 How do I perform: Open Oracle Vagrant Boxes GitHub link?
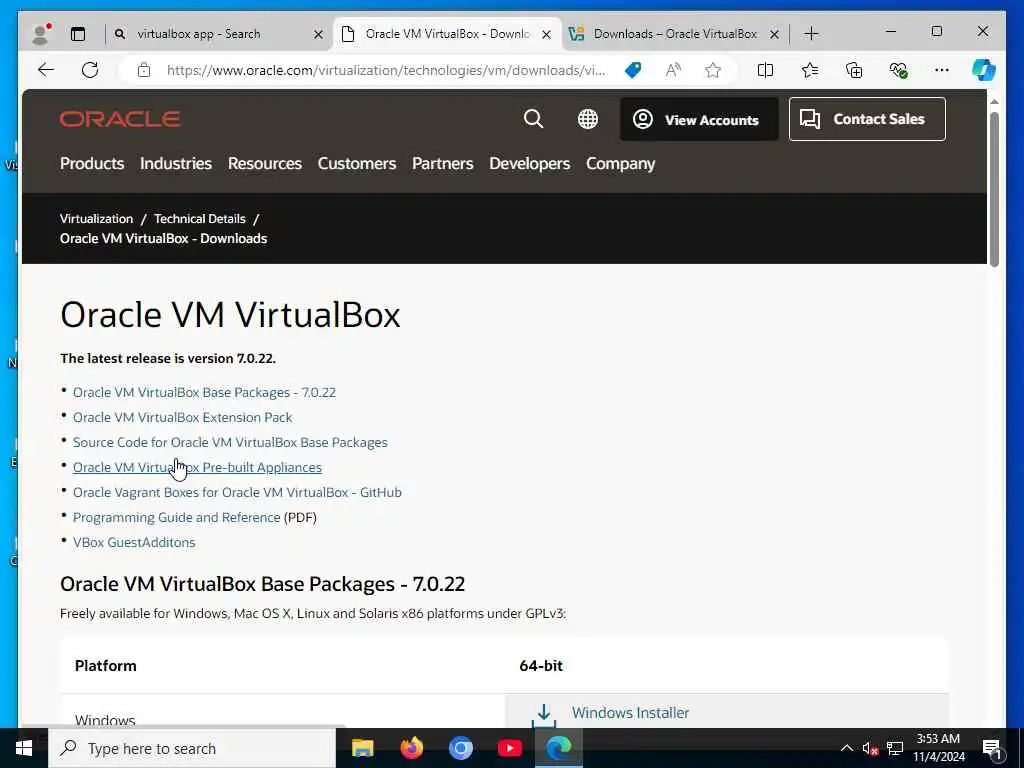(237, 492)
